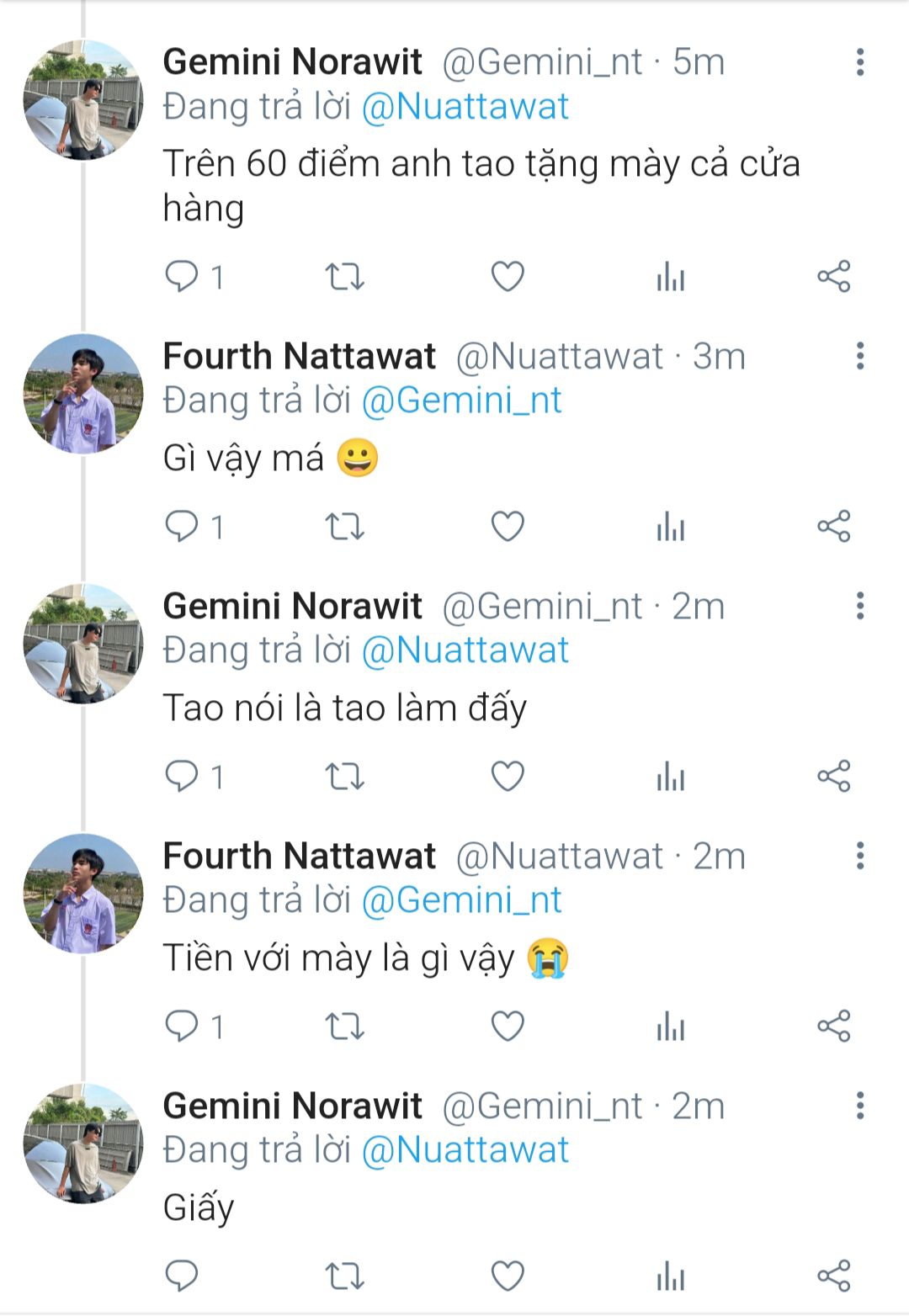Image resolution: width=909 pixels, height=1316 pixels.
Task: Reply to the "Giấy" tweet
Action: pos(181,1276)
